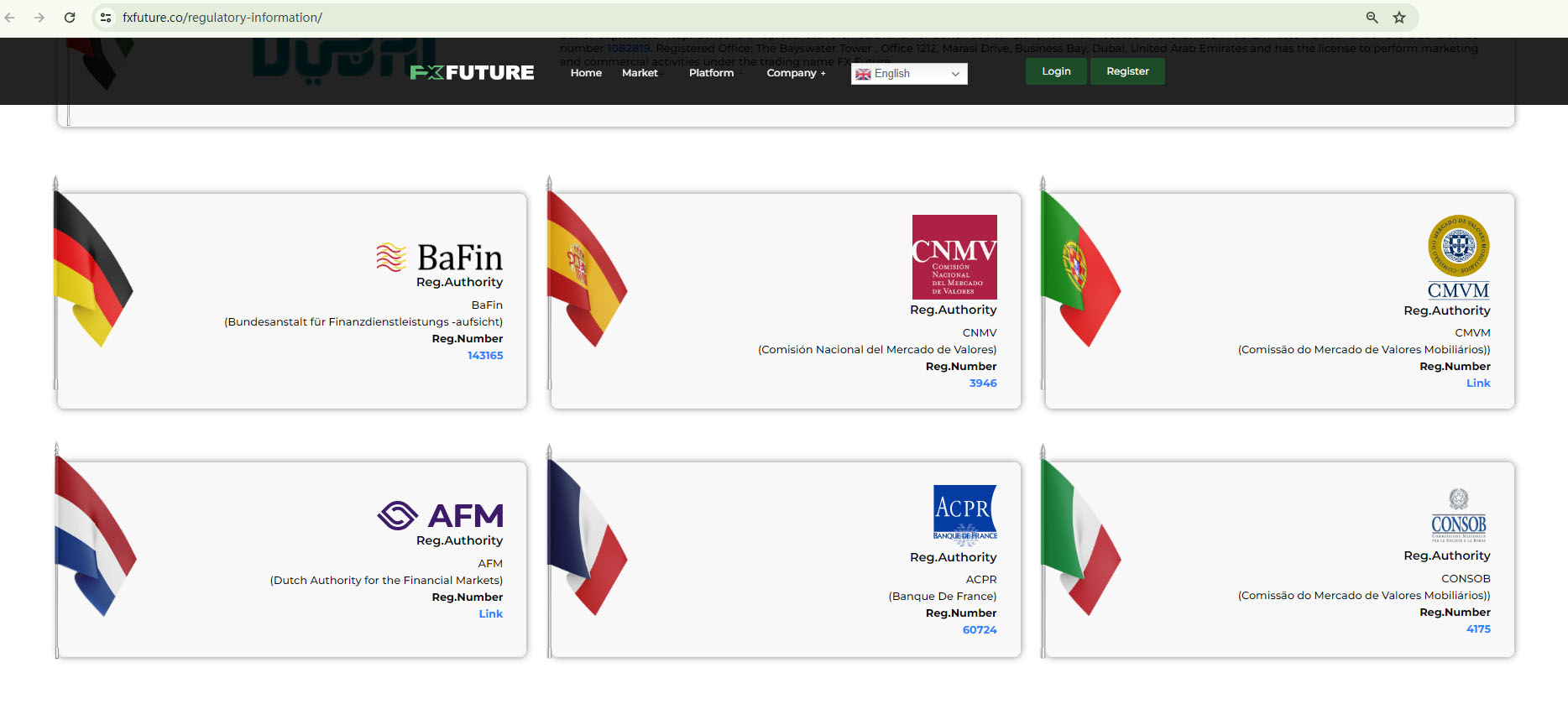Open the AFM registration Link
The width and height of the screenshot is (1568, 725).
tap(491, 614)
